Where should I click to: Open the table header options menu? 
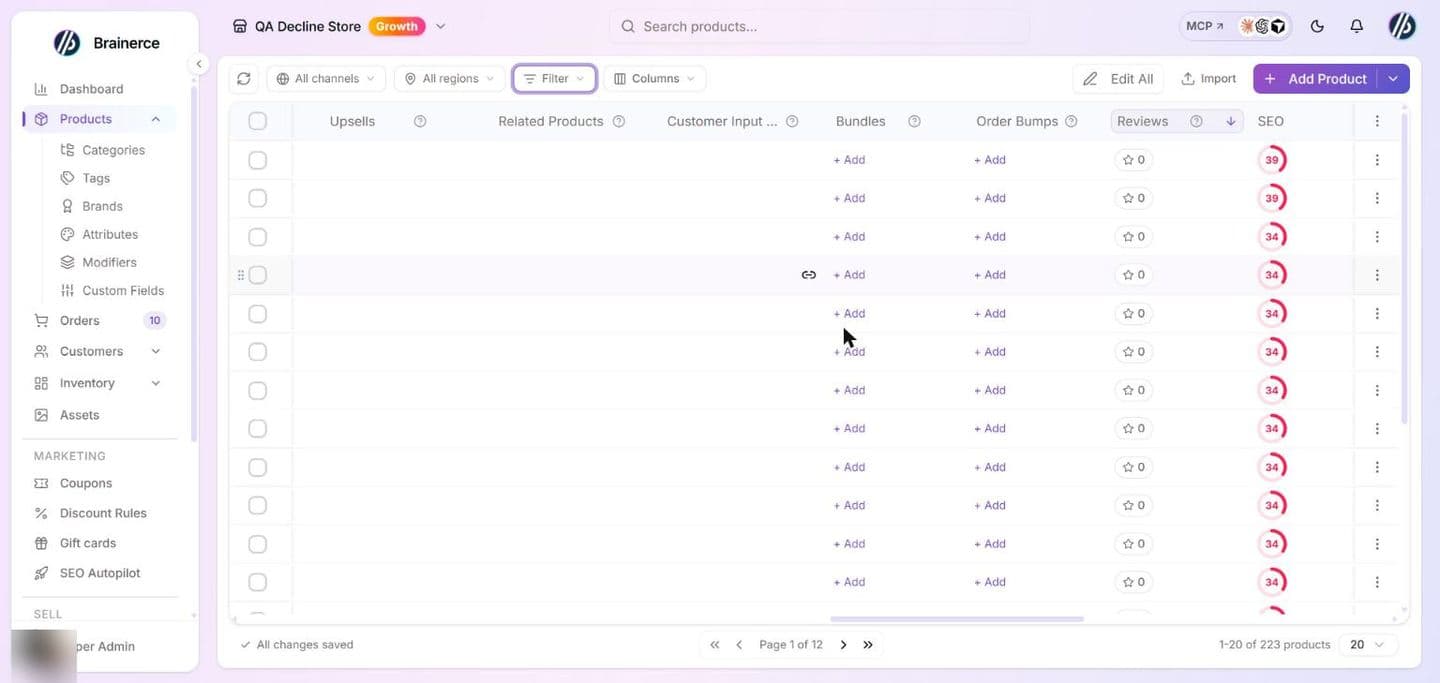click(1377, 121)
